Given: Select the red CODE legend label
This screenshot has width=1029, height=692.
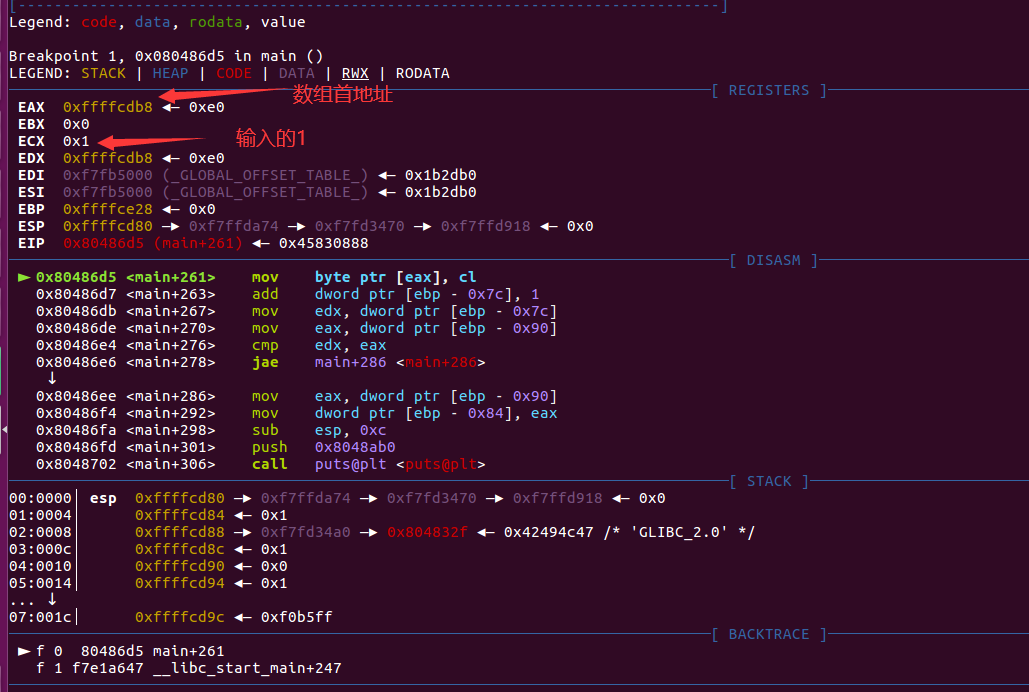Looking at the screenshot, I should [x=234, y=74].
